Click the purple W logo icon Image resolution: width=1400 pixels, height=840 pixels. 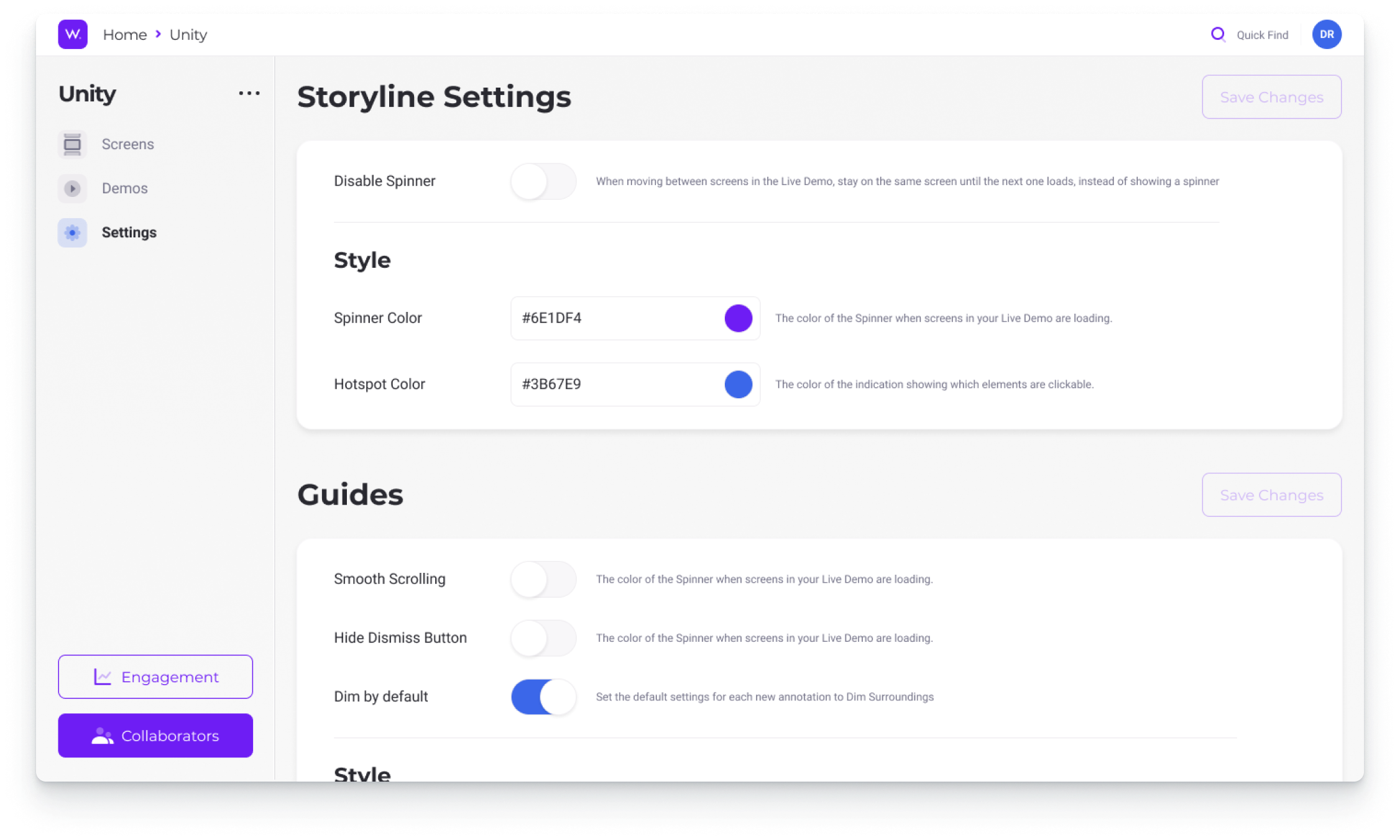click(73, 34)
